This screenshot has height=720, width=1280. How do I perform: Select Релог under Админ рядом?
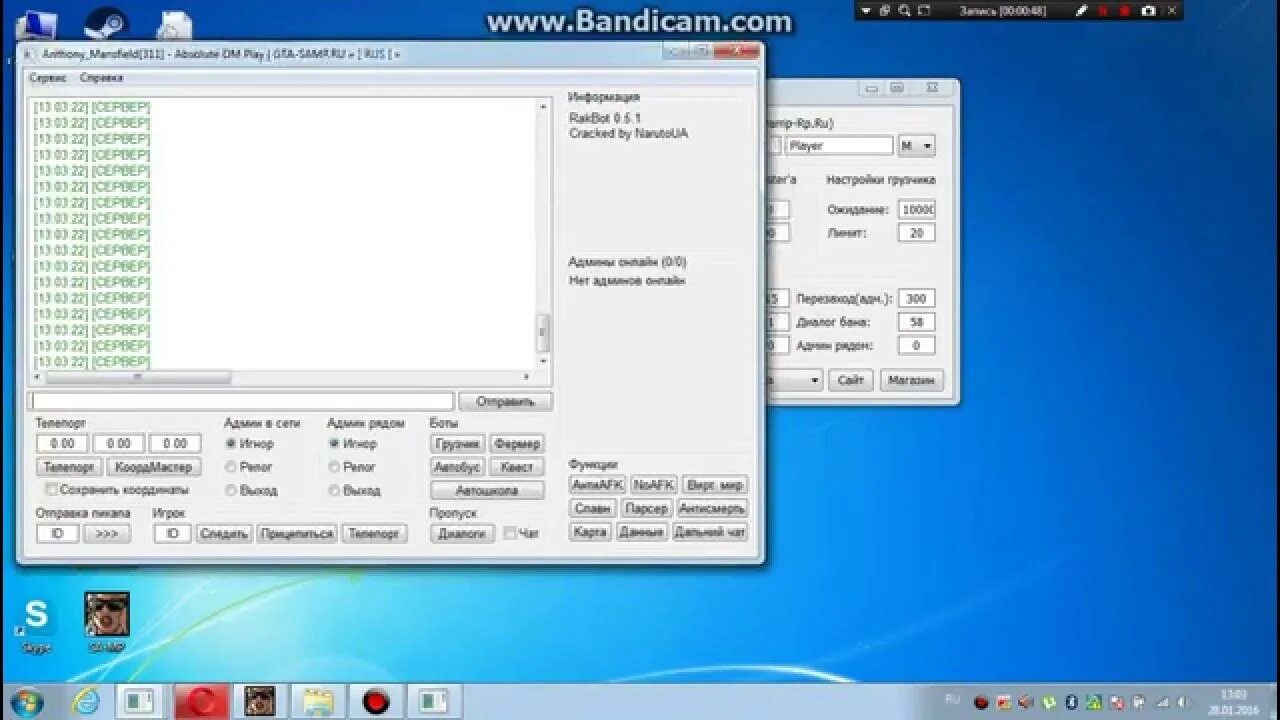tap(334, 467)
